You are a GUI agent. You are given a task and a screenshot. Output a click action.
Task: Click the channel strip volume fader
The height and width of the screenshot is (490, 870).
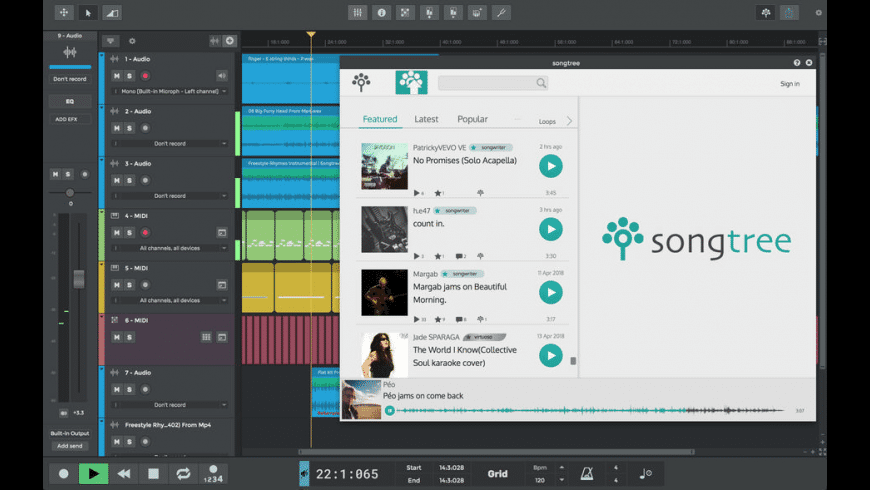click(x=79, y=279)
